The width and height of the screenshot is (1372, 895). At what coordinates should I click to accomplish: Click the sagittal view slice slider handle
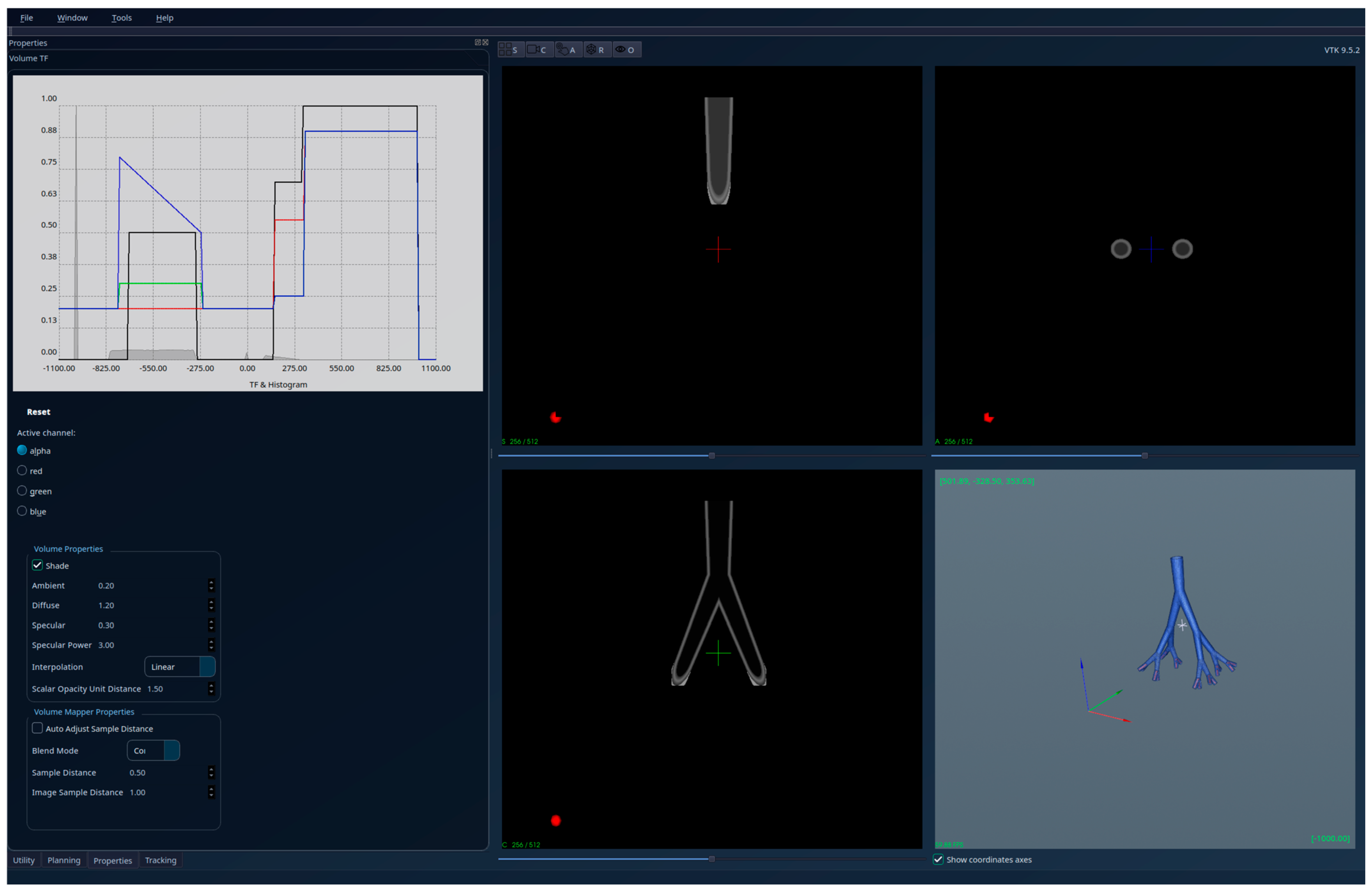pos(711,455)
